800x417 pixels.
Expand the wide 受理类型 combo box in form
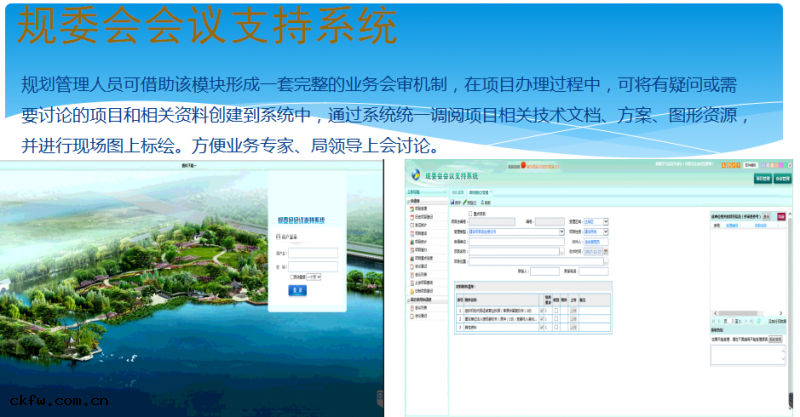562,231
